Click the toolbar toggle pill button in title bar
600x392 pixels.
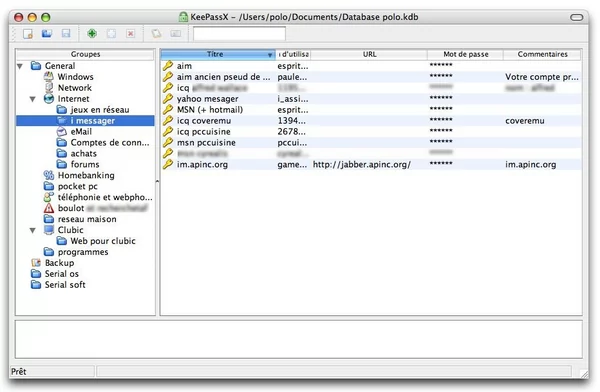click(577, 17)
